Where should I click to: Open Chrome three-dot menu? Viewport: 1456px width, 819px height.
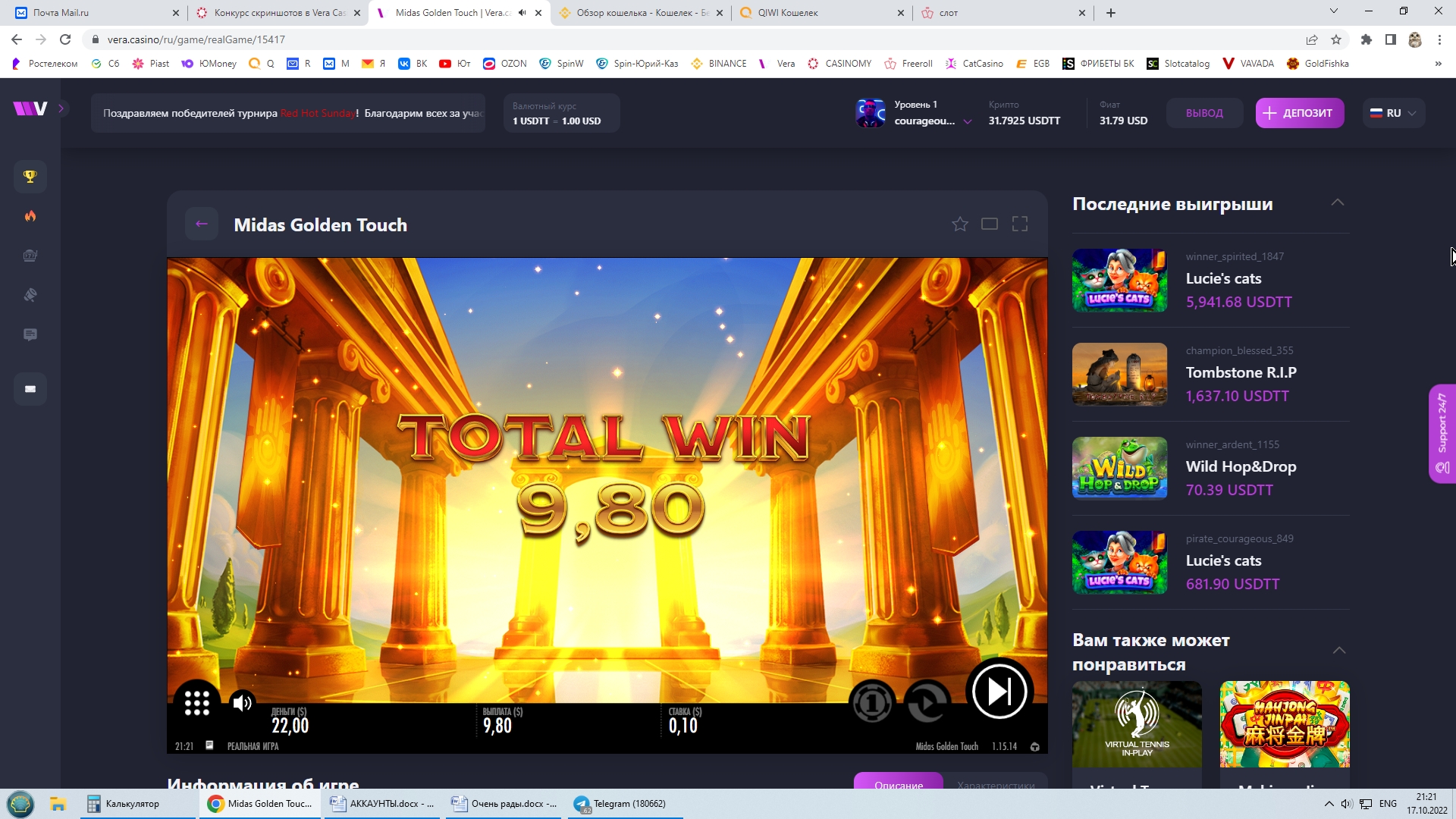tap(1439, 39)
